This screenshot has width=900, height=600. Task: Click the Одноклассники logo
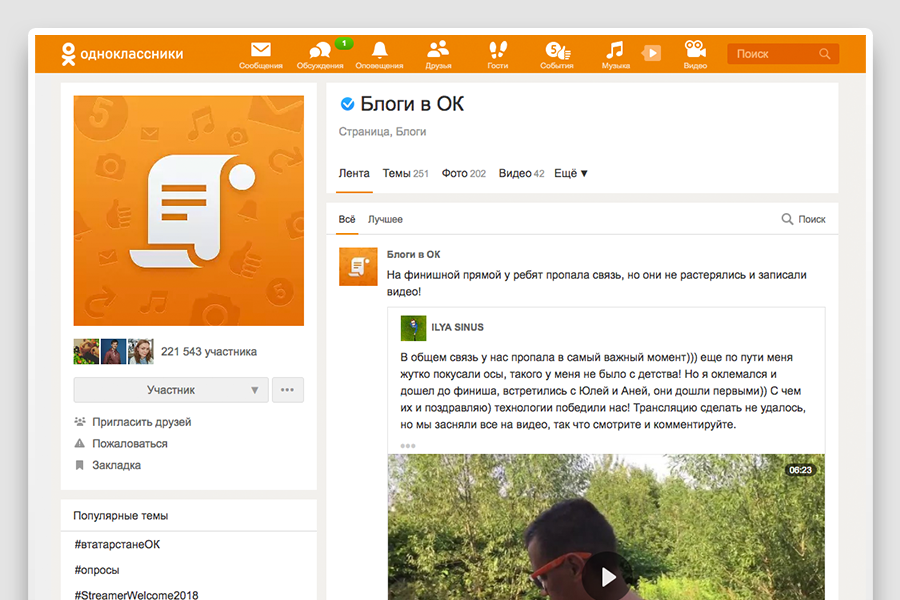(122, 54)
